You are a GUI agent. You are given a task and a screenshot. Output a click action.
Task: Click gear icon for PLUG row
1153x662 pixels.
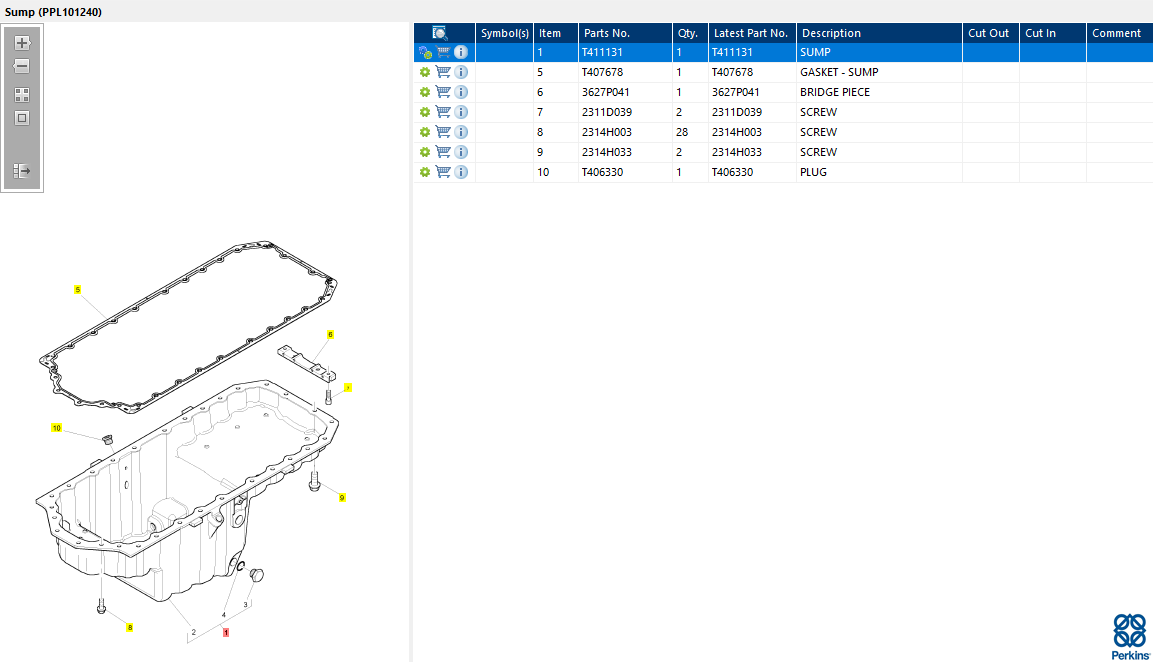tap(425, 172)
